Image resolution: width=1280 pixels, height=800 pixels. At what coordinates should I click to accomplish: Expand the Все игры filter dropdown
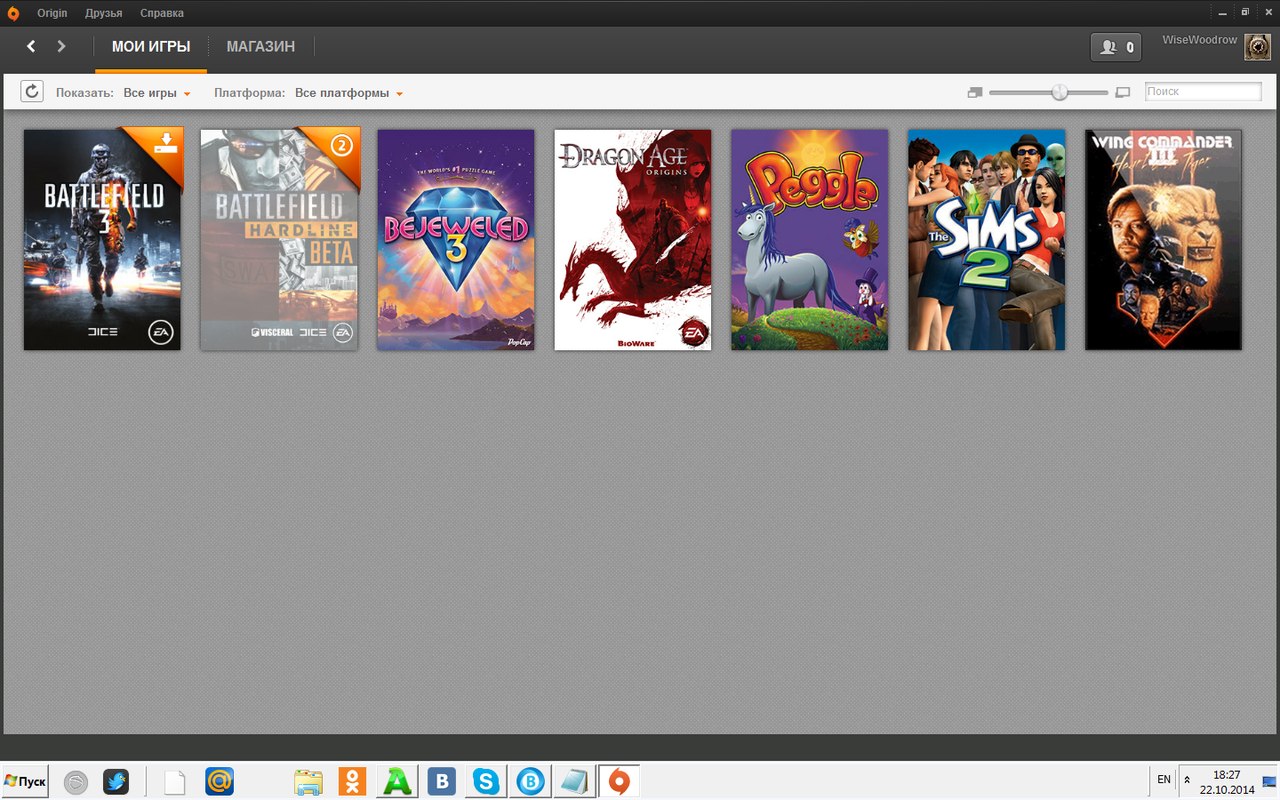(x=157, y=93)
